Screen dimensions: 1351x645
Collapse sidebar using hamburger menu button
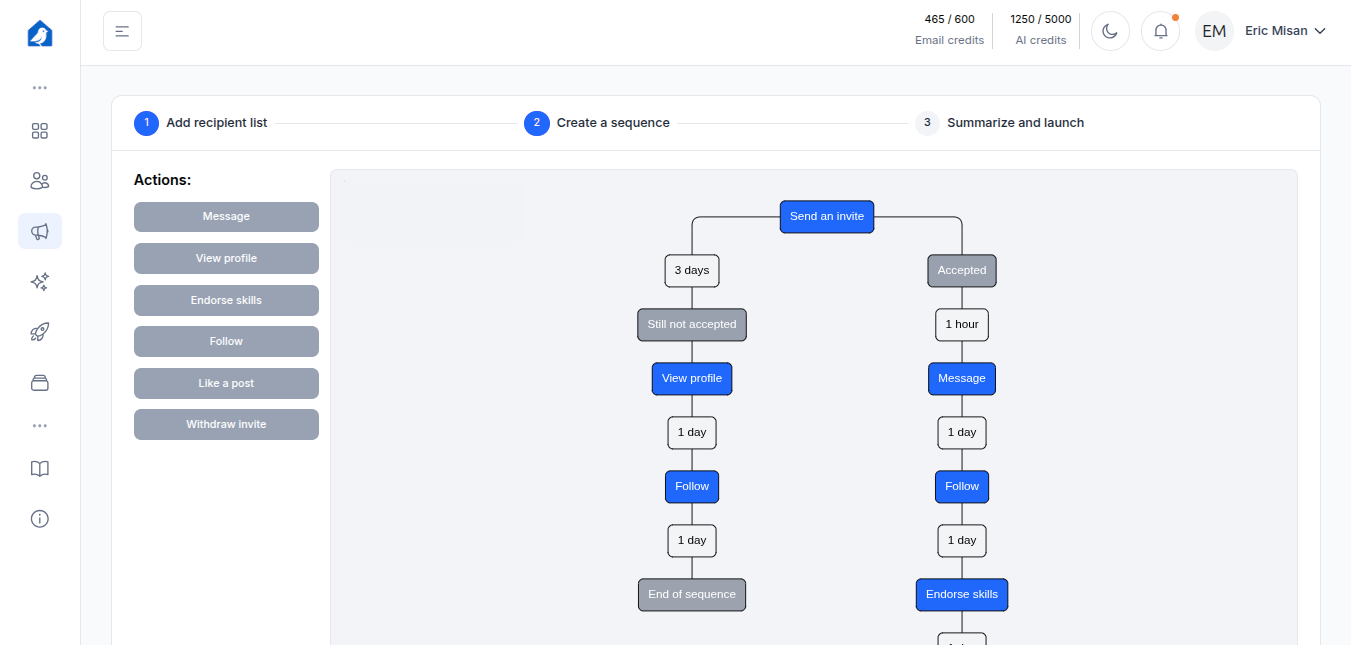coord(122,31)
